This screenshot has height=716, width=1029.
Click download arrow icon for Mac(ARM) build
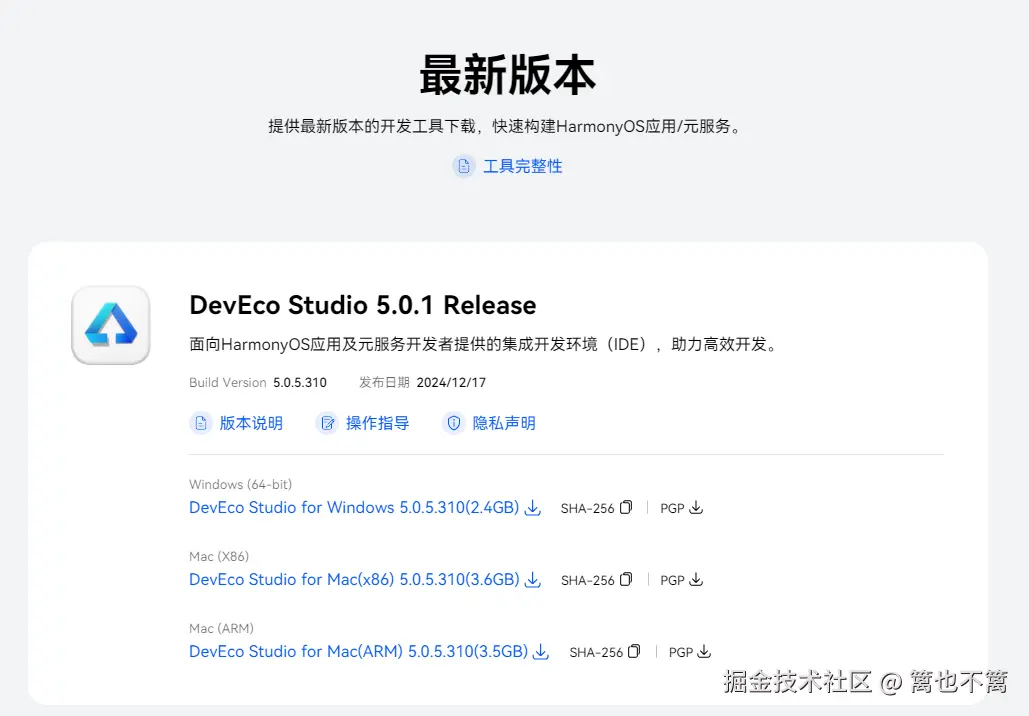(541, 652)
